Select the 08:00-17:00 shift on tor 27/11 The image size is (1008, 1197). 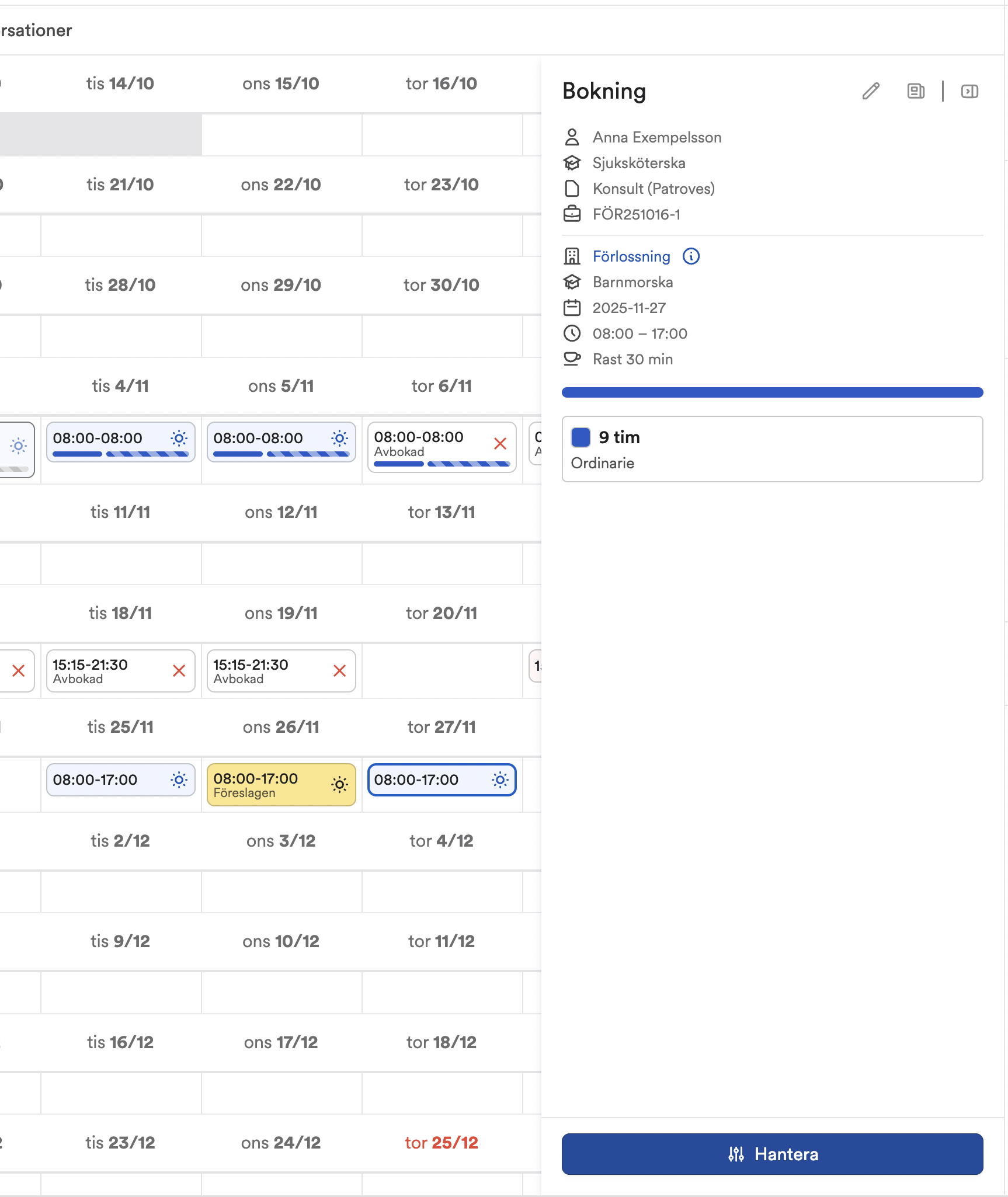coord(442,780)
